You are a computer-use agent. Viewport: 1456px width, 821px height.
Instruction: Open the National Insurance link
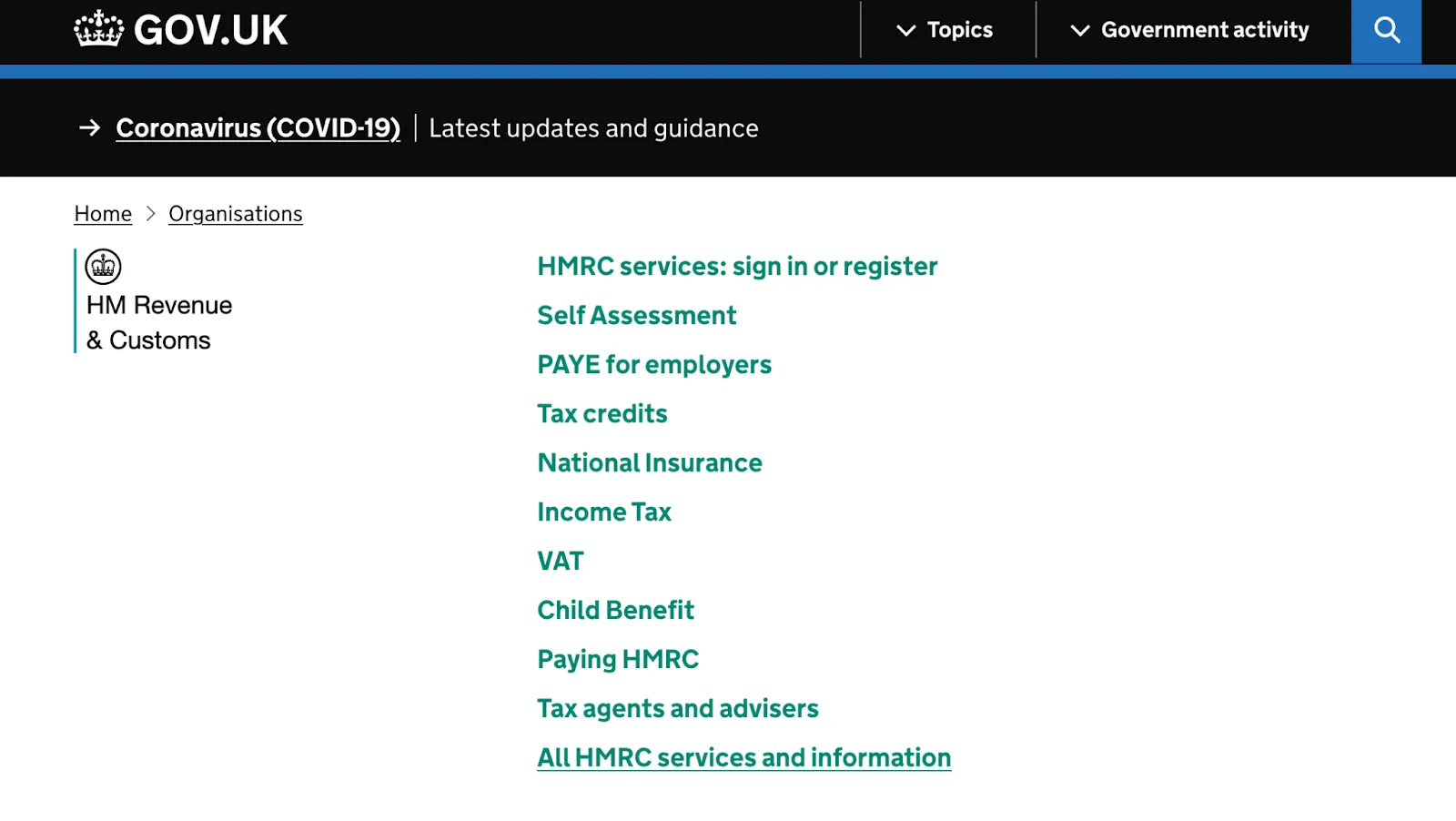[x=650, y=463]
